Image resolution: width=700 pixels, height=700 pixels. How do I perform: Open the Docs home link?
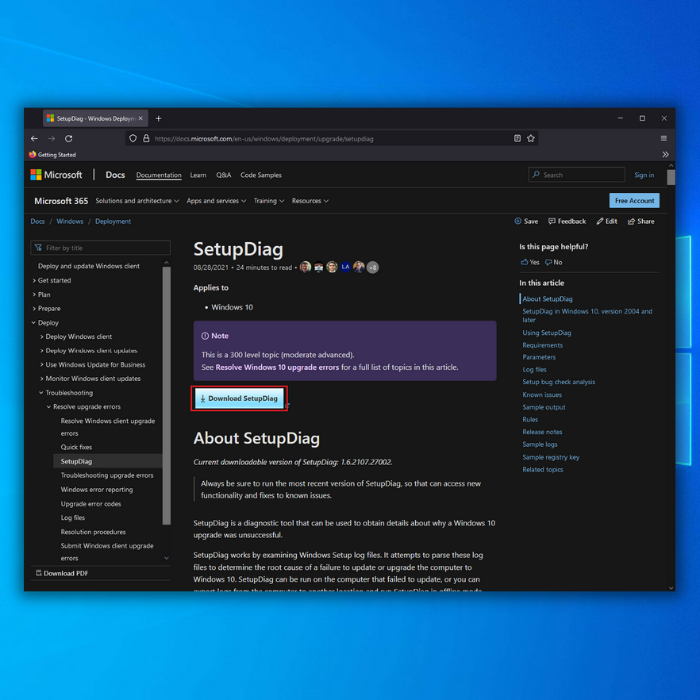115,175
